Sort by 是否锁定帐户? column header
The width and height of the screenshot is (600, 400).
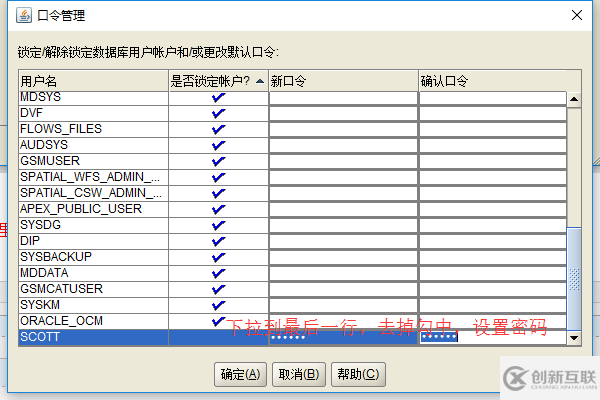pos(218,81)
